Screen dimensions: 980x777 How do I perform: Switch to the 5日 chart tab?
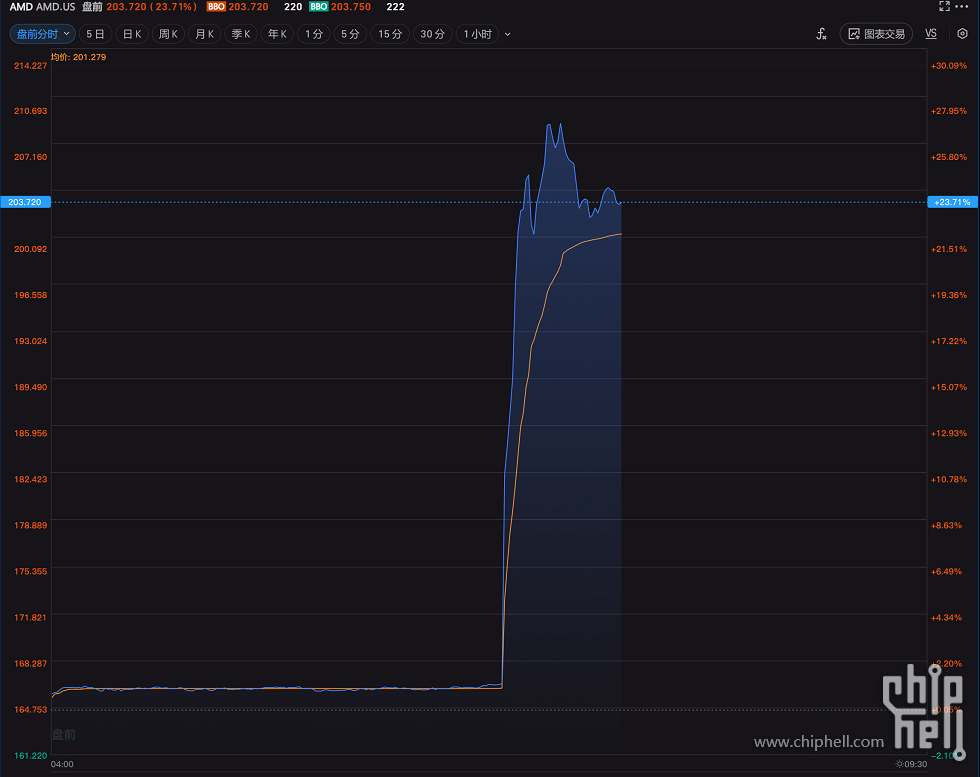(96, 34)
